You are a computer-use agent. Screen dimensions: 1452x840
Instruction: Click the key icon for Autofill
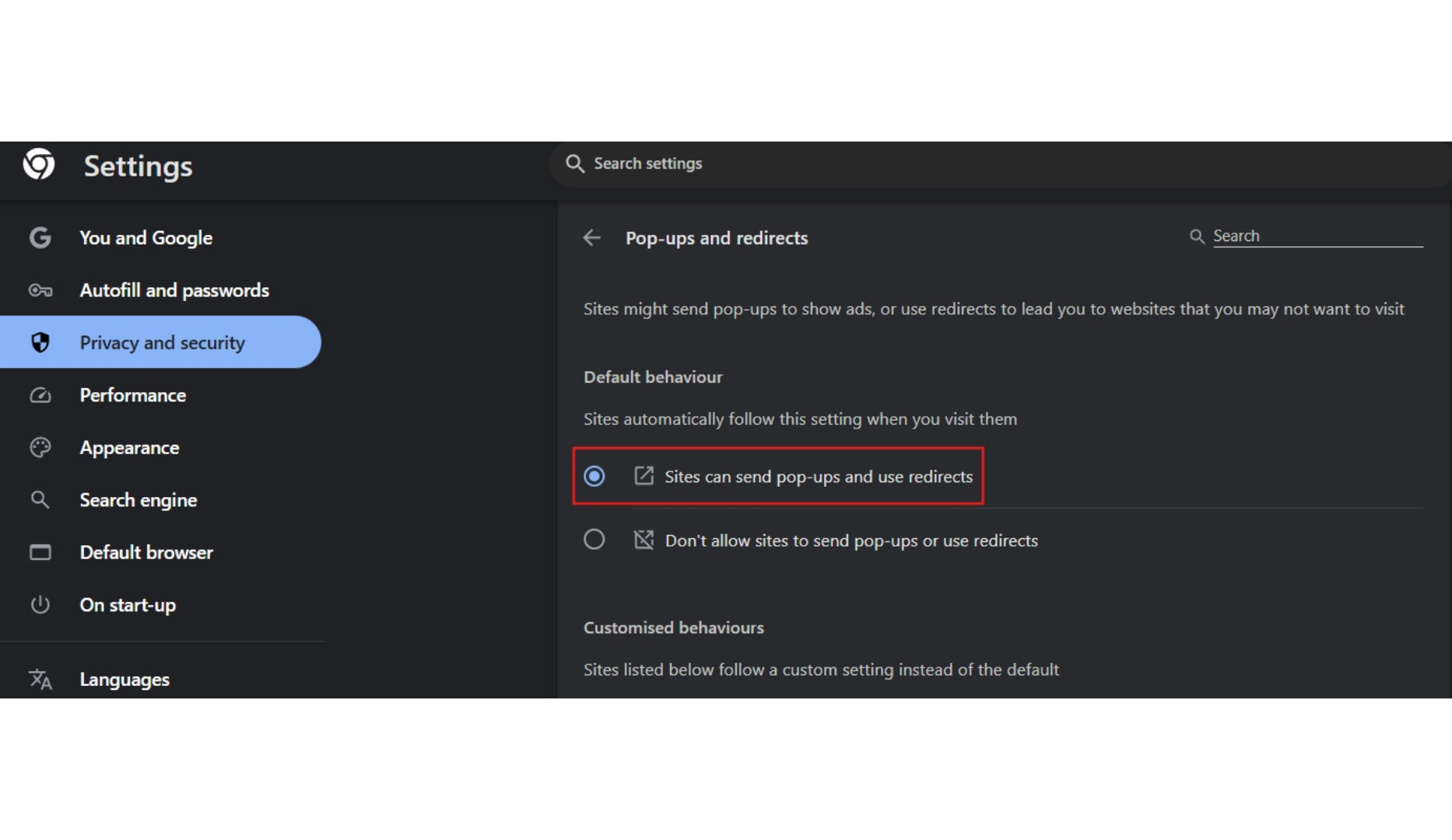click(40, 290)
